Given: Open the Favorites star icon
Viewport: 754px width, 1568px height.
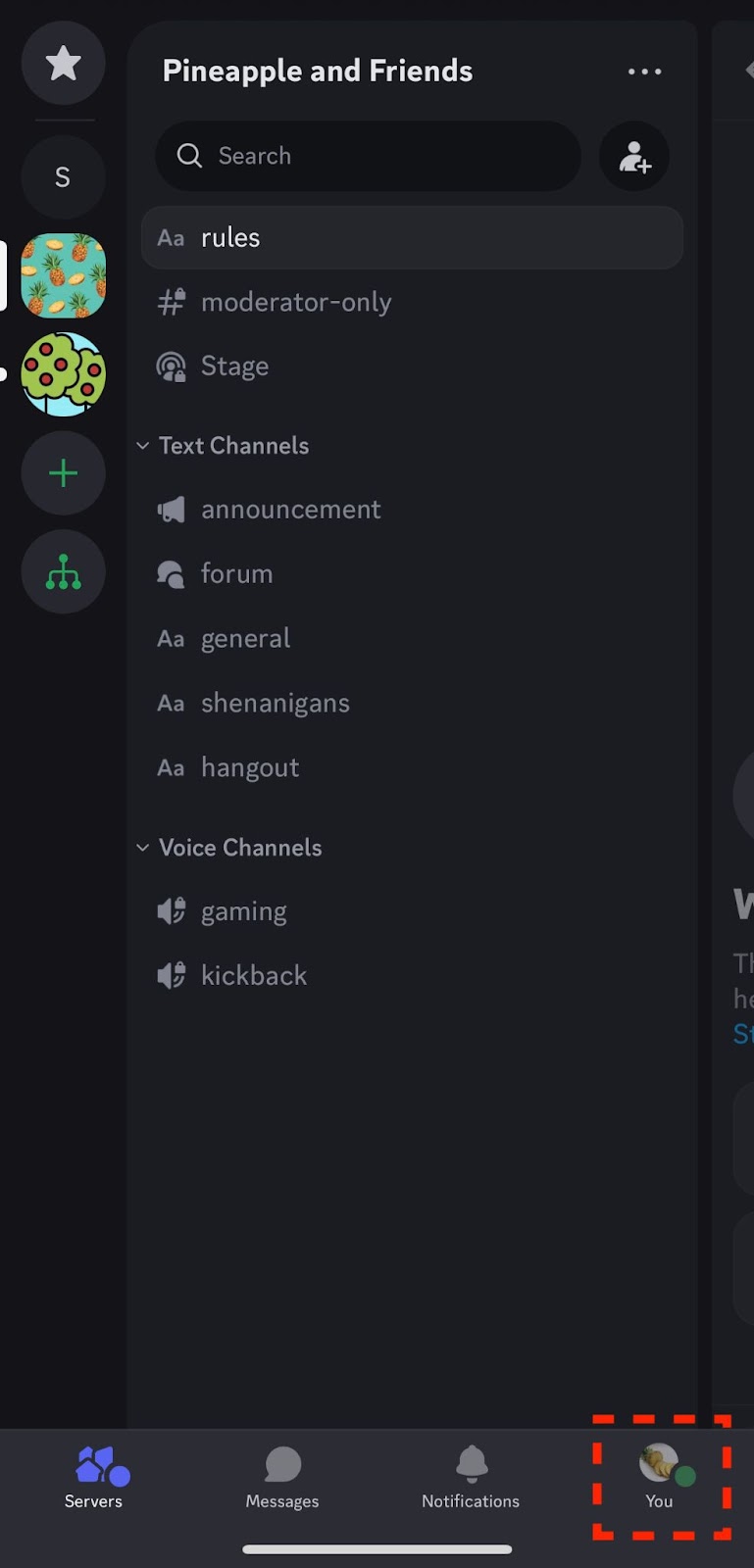Looking at the screenshot, I should [63, 63].
